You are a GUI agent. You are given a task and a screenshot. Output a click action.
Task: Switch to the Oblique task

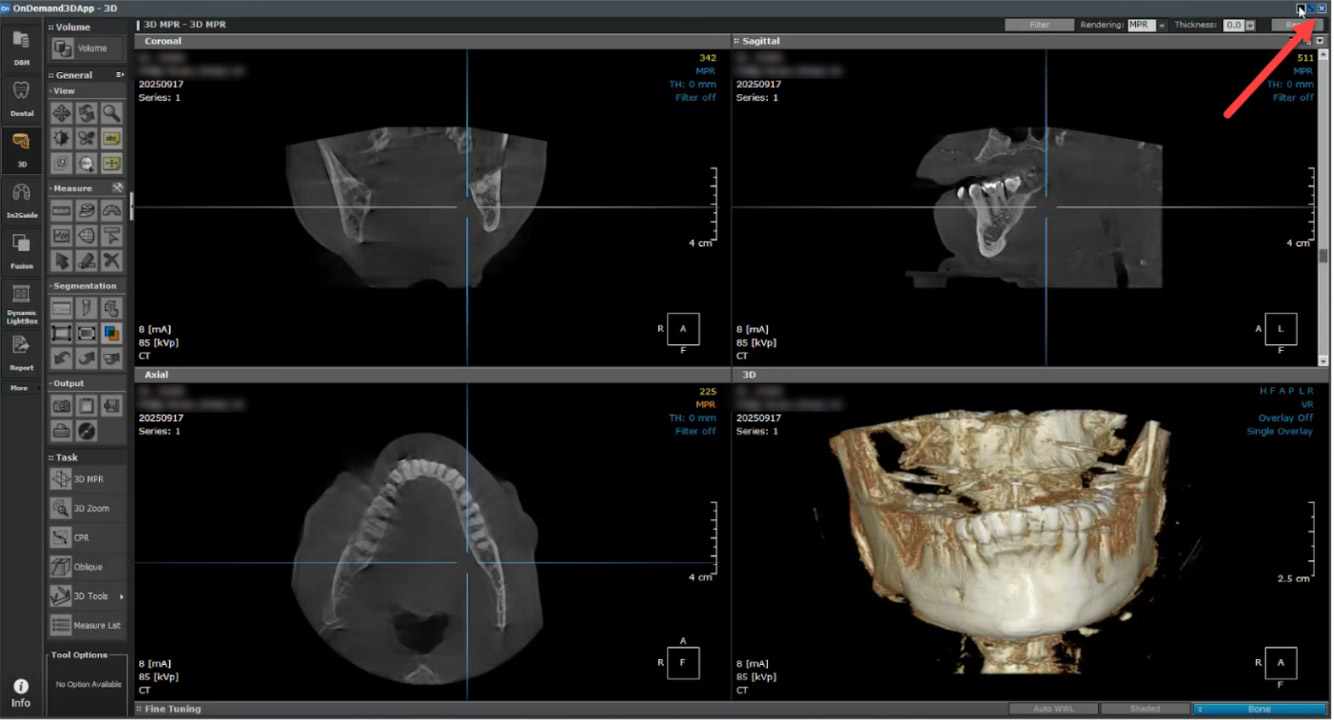87,567
